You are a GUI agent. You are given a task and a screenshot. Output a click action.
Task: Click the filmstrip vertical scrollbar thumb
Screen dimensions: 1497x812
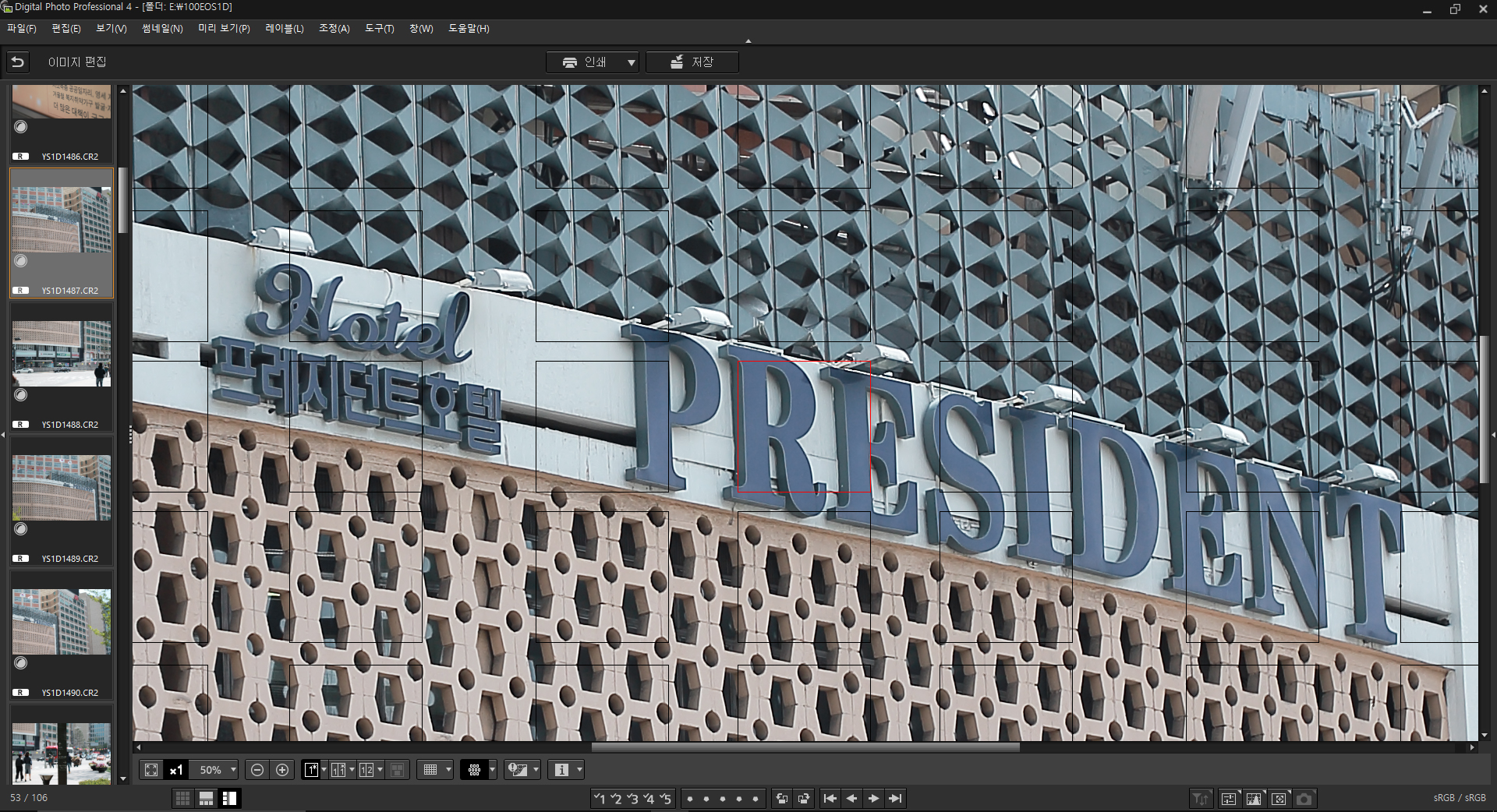(122, 200)
